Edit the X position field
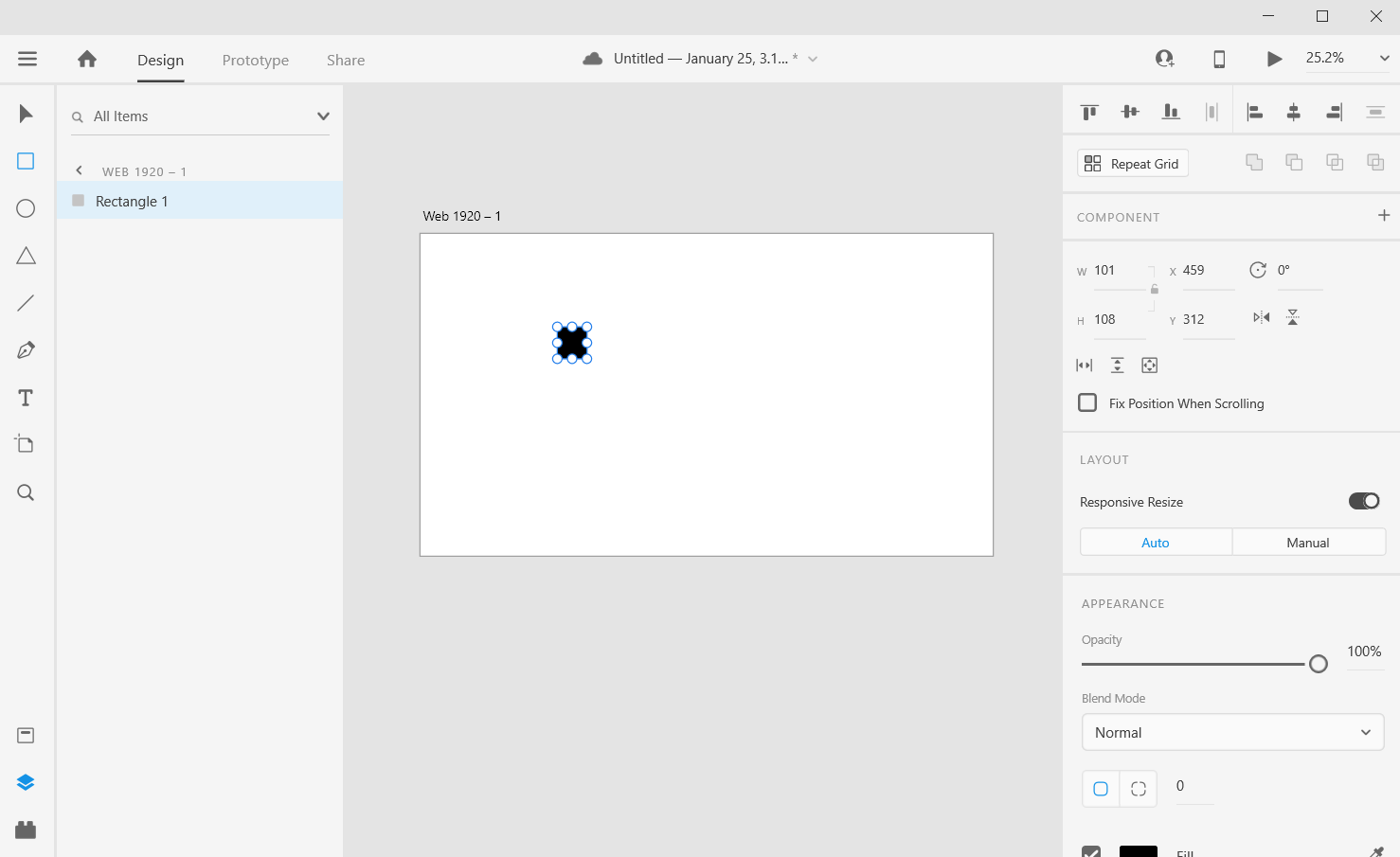 click(1209, 271)
